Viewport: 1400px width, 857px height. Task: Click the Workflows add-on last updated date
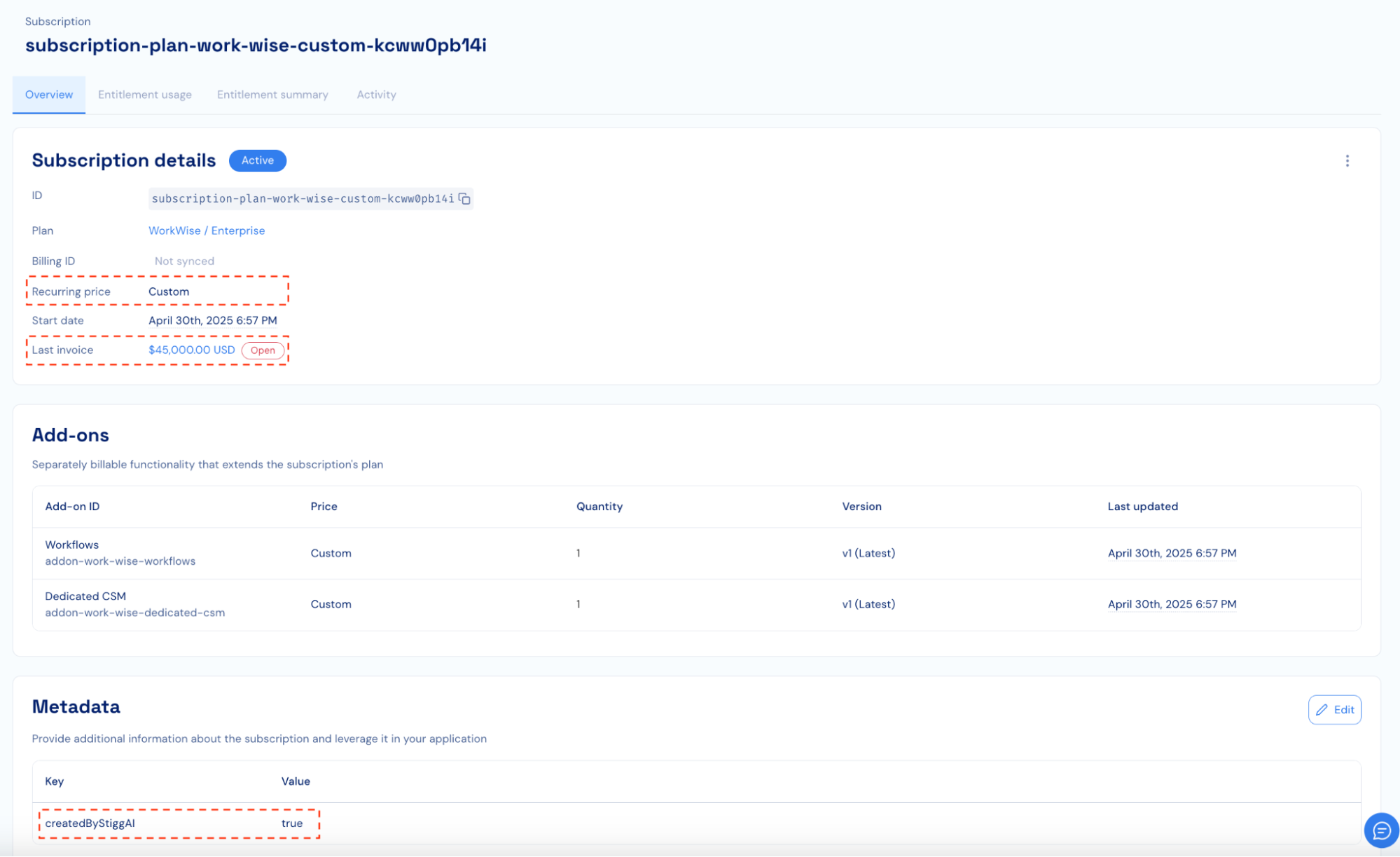(1171, 553)
